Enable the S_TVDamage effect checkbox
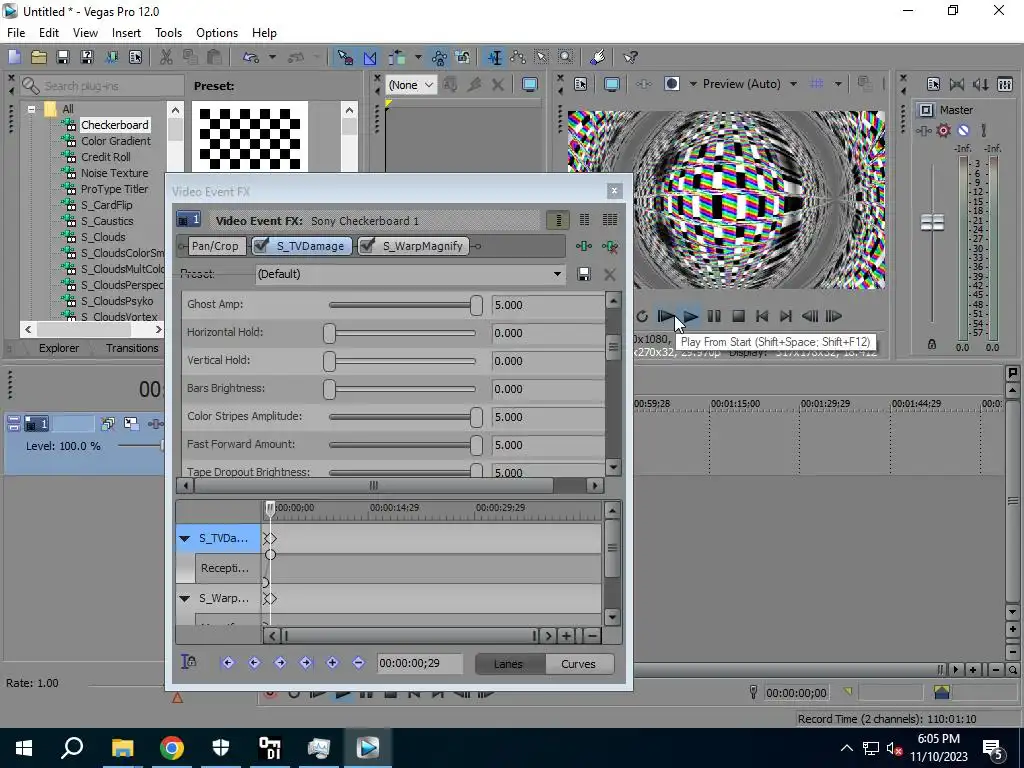The height and width of the screenshot is (768, 1024). (x=261, y=246)
